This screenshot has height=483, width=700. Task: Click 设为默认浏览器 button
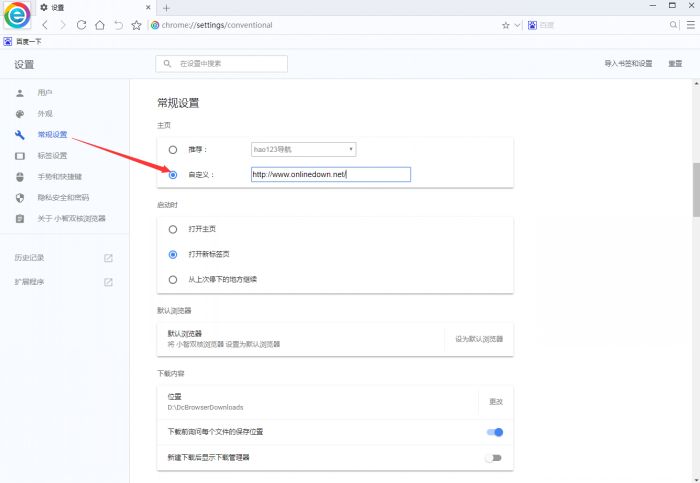pyautogui.click(x=479, y=339)
